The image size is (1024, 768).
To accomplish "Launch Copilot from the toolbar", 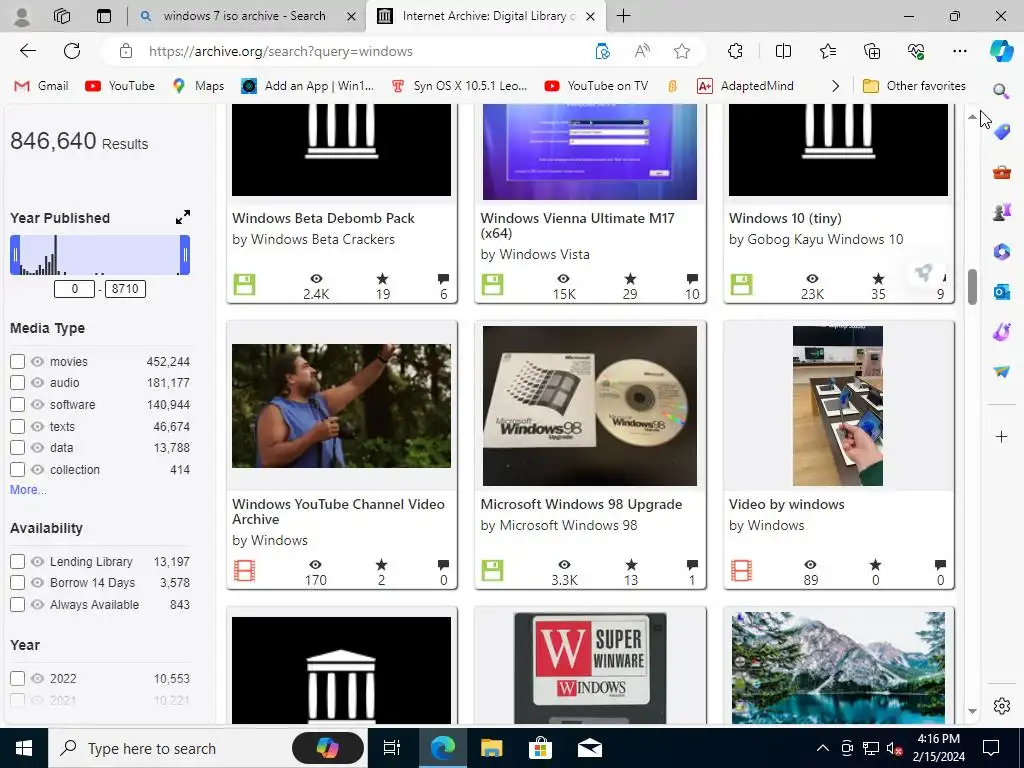I will click(1001, 51).
